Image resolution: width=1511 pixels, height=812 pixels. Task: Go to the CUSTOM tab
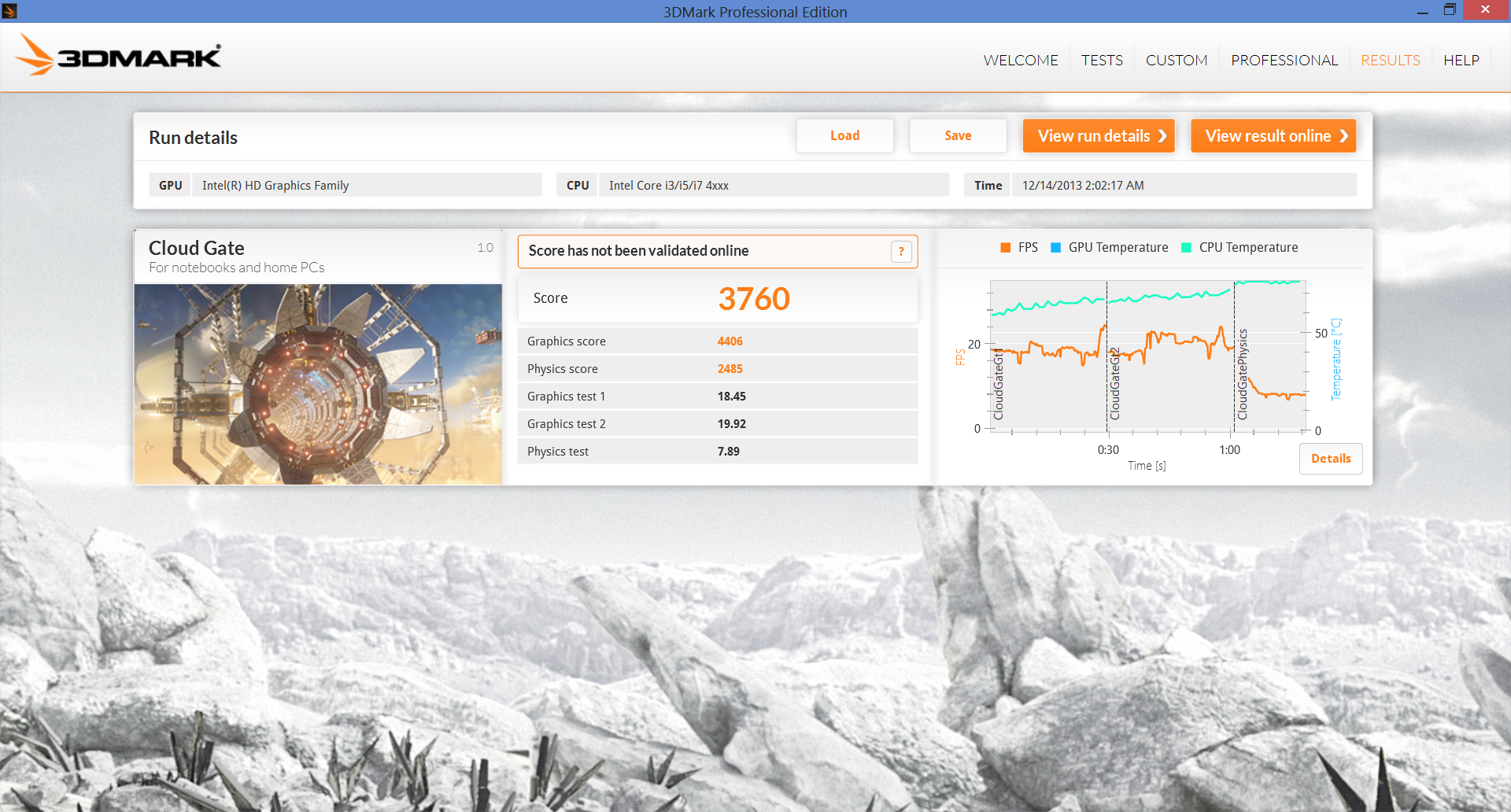coord(1177,60)
